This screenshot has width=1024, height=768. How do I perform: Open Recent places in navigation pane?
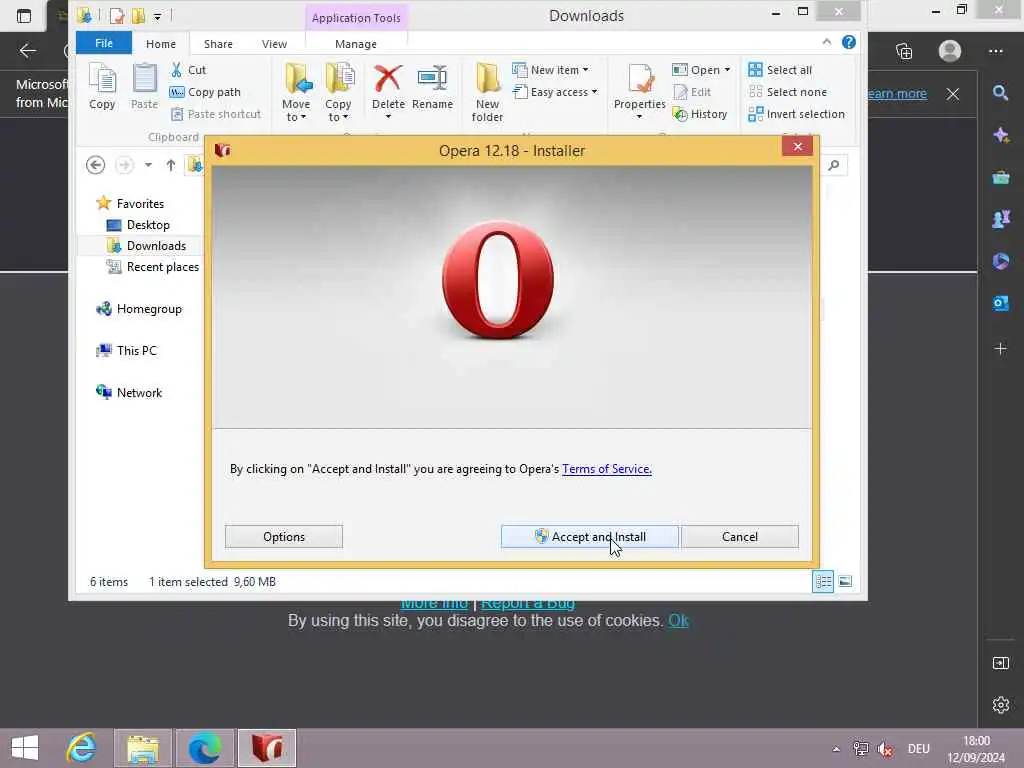(x=153, y=266)
